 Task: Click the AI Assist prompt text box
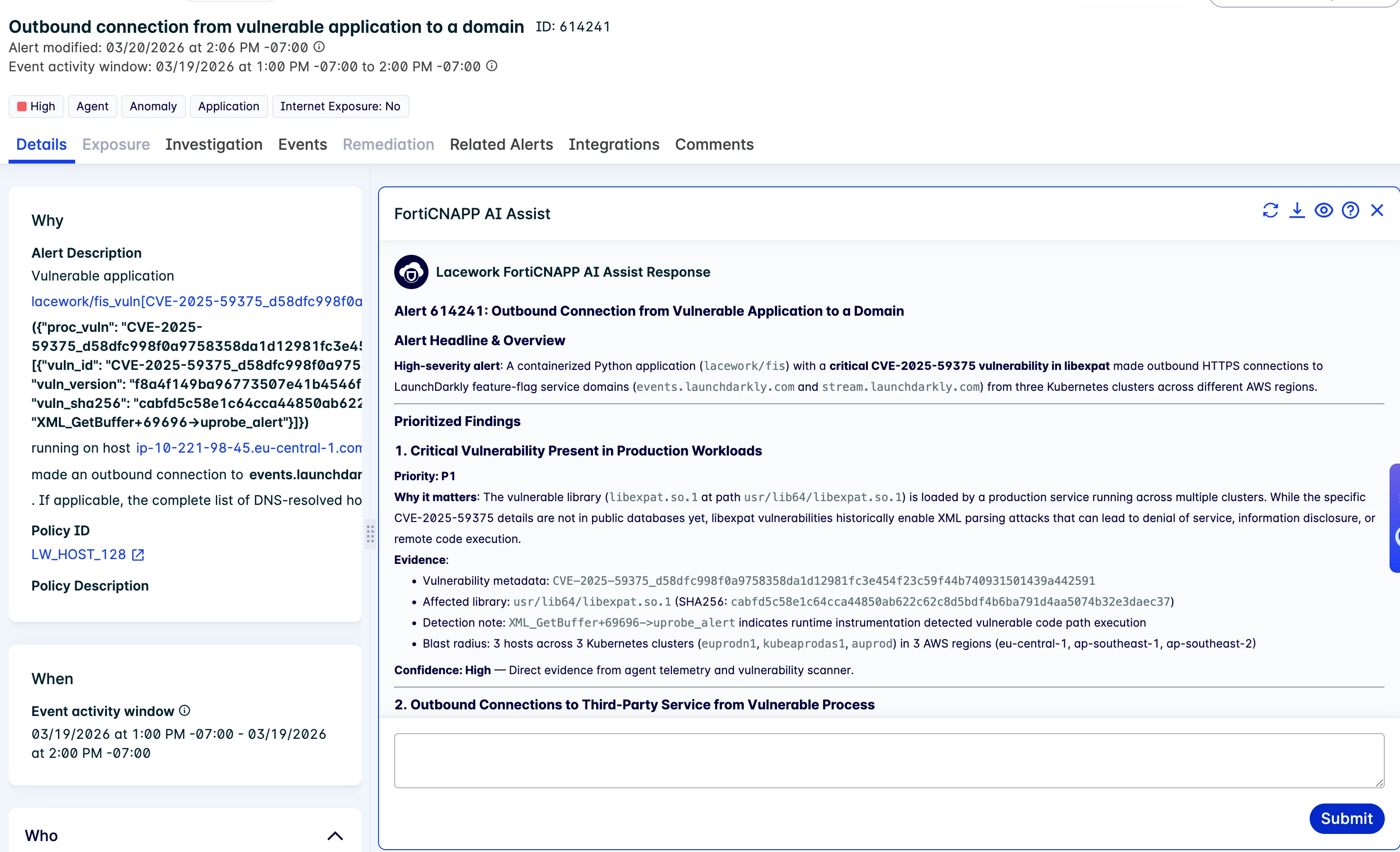pyautogui.click(x=889, y=761)
